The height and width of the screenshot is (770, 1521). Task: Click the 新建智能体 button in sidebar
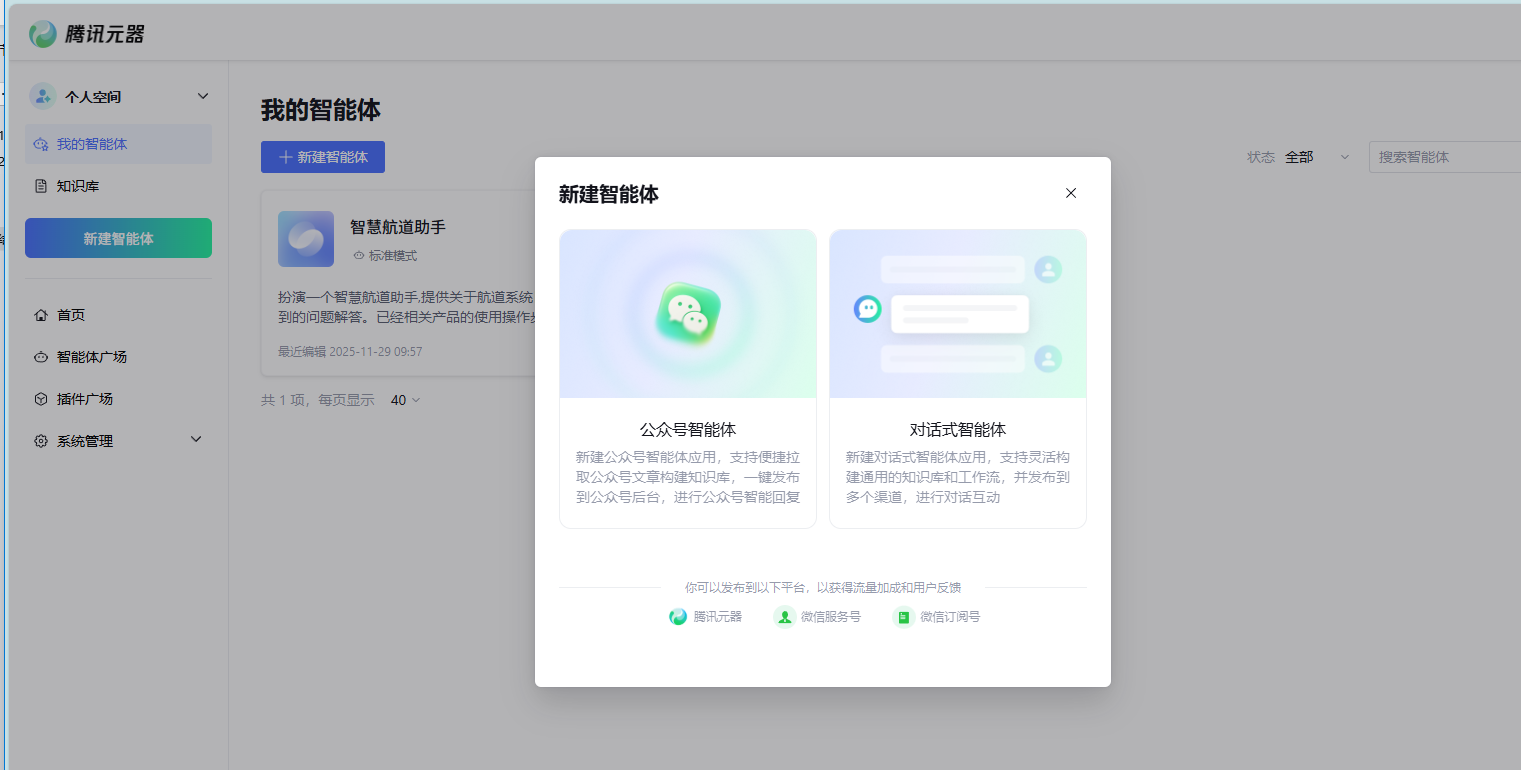tap(117, 238)
